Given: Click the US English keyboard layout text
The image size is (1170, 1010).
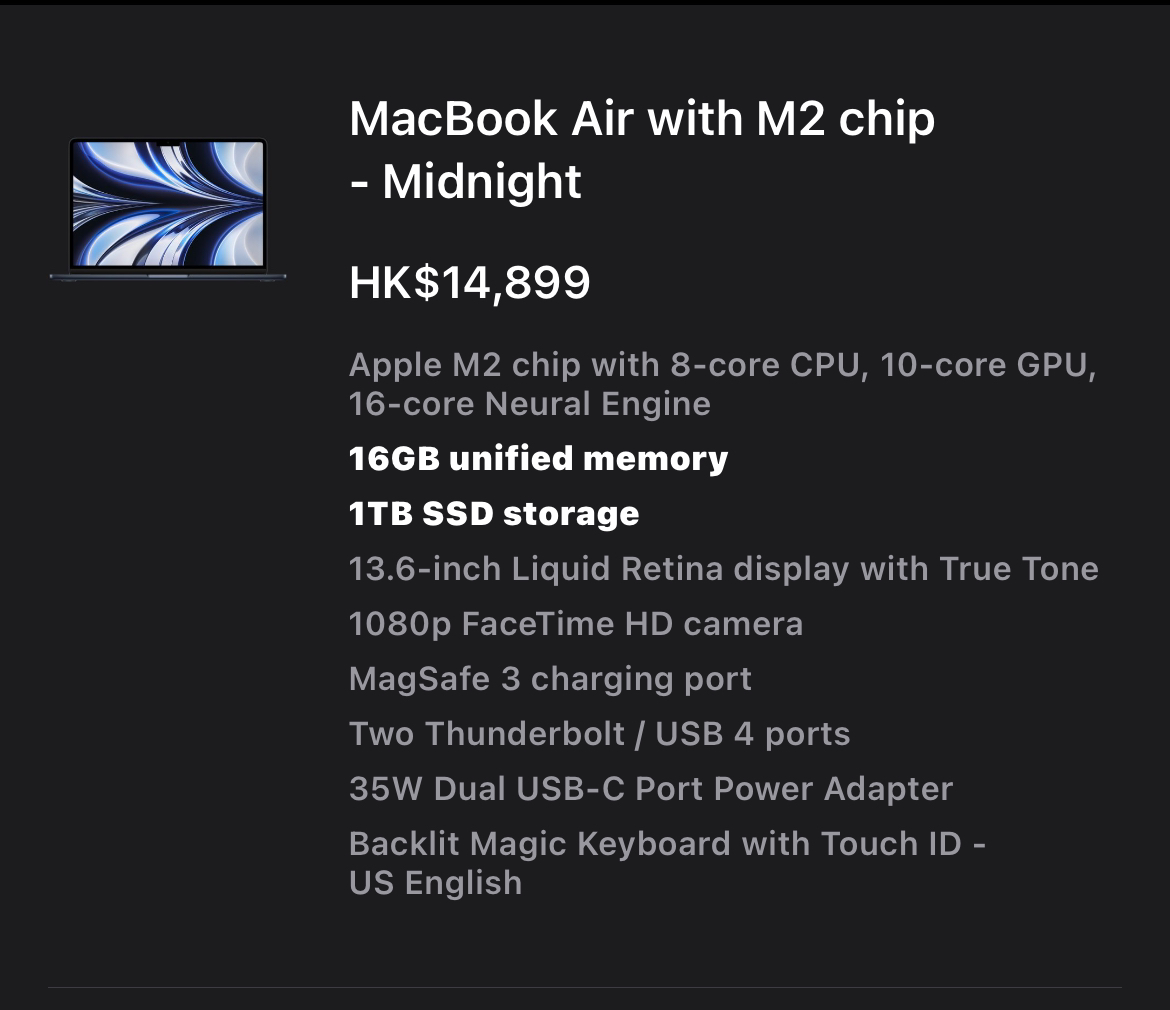Looking at the screenshot, I should (x=435, y=882).
